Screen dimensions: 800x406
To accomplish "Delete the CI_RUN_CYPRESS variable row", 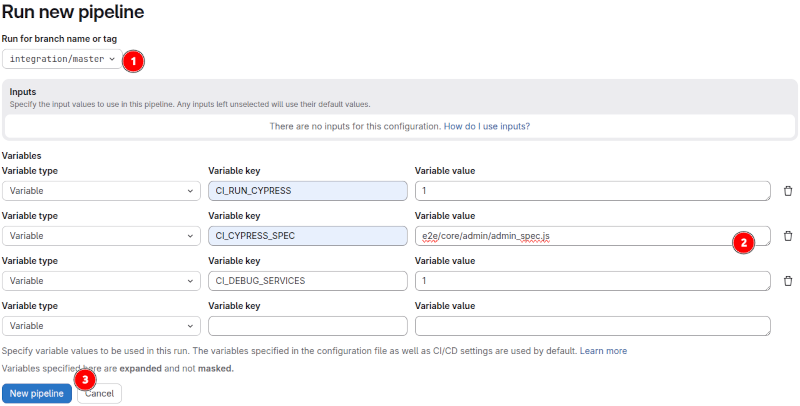I will [x=788, y=191].
